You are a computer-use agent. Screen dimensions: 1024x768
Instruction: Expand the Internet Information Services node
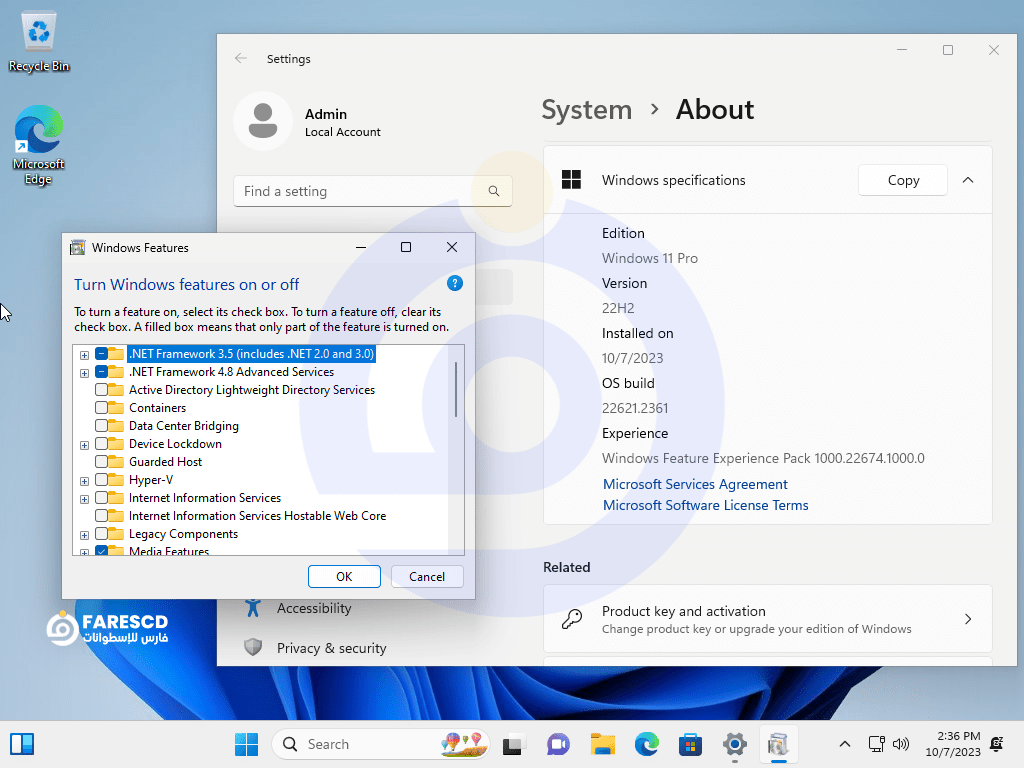84,500
